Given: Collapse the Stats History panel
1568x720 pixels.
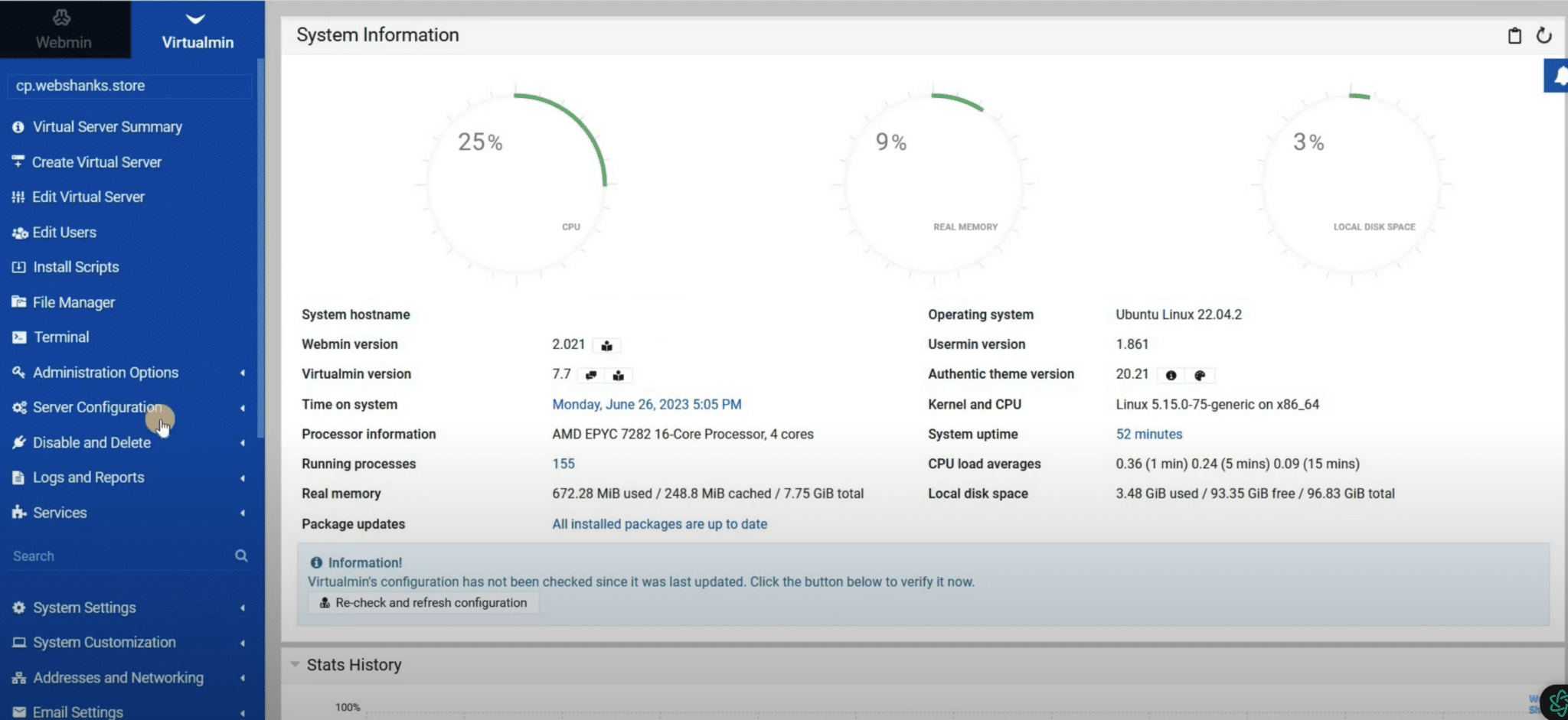Looking at the screenshot, I should coord(296,664).
